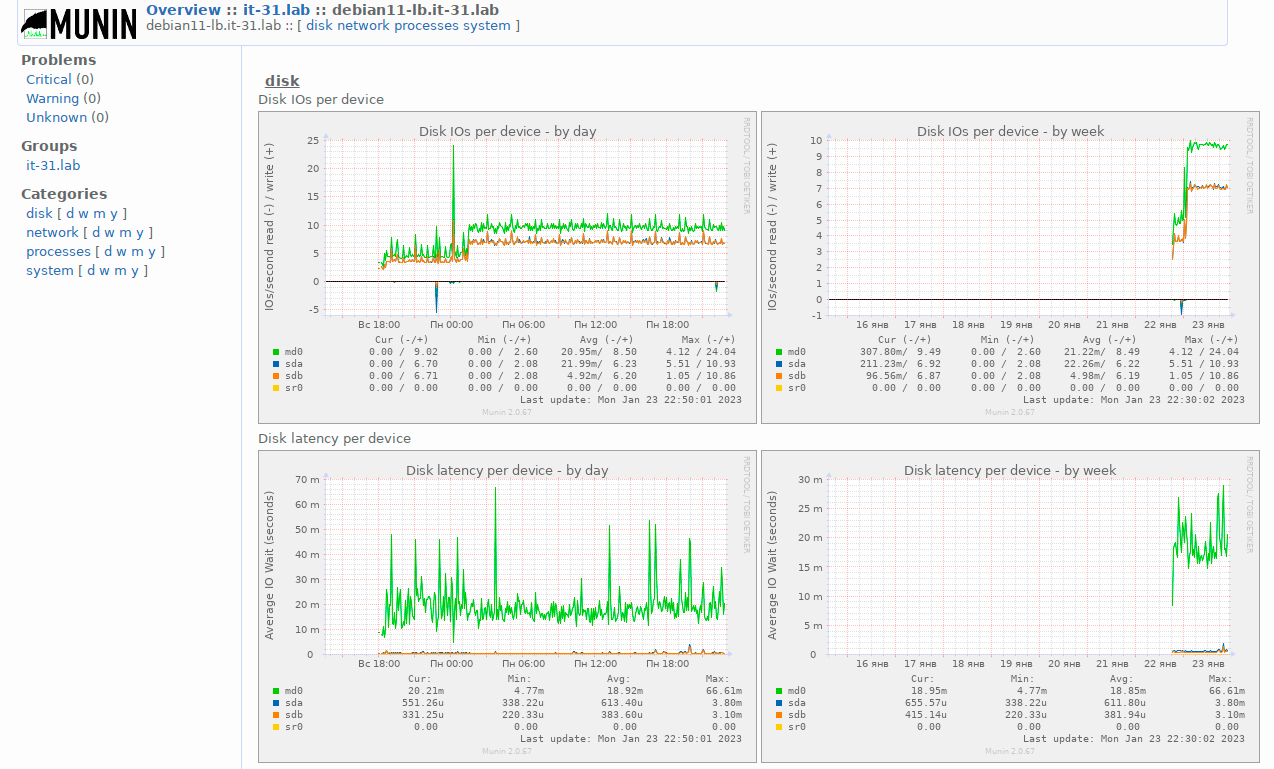Open Disk latency per device daily graph
1274x769 pixels.
tap(507, 605)
